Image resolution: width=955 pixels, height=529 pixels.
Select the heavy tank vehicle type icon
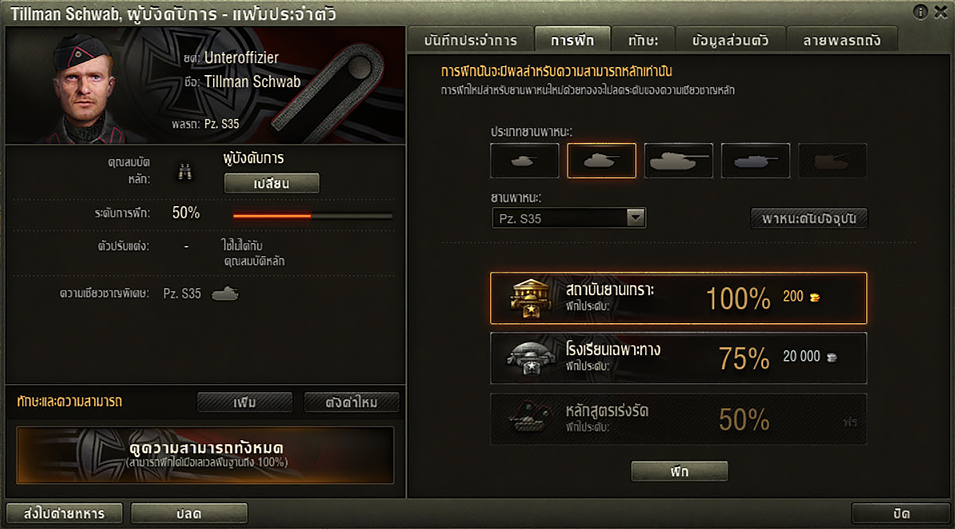tap(678, 161)
